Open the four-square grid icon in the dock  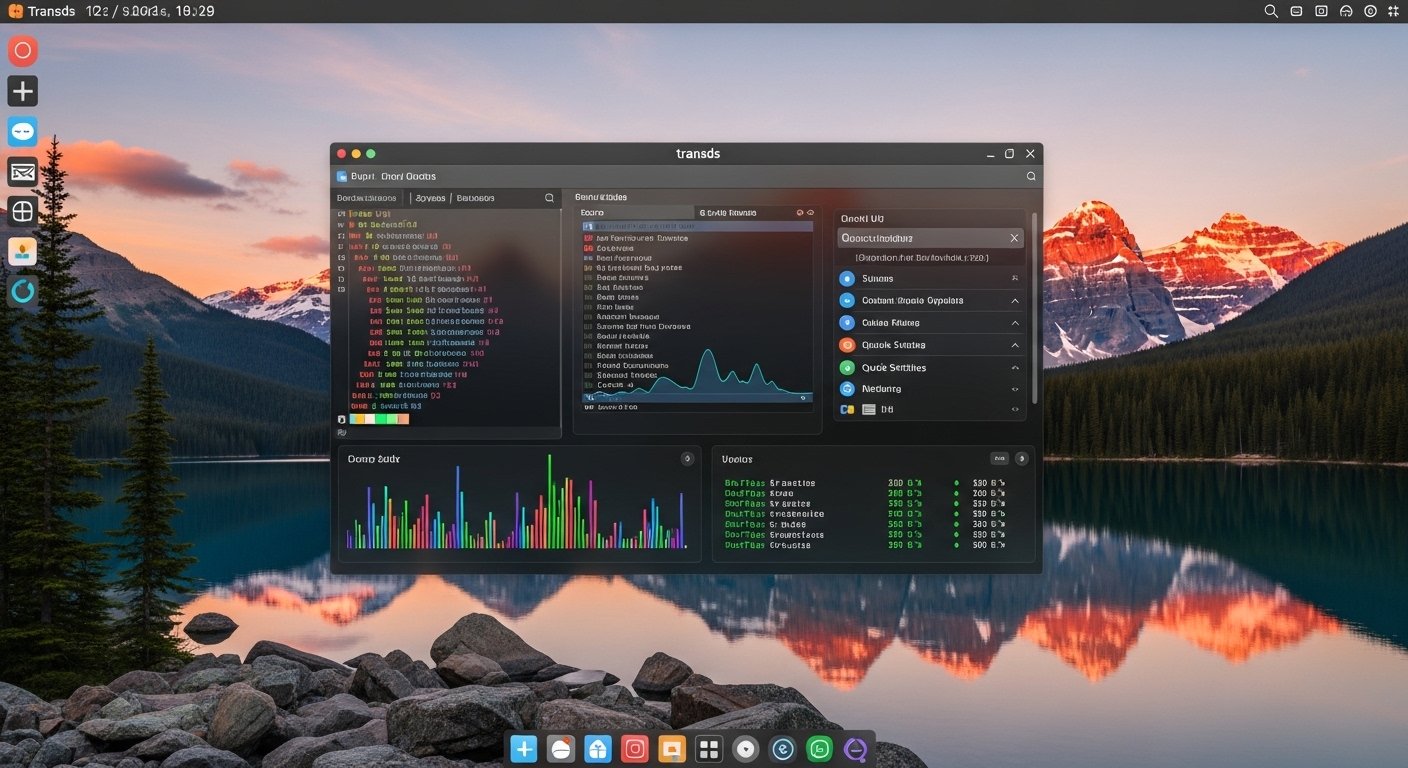709,749
